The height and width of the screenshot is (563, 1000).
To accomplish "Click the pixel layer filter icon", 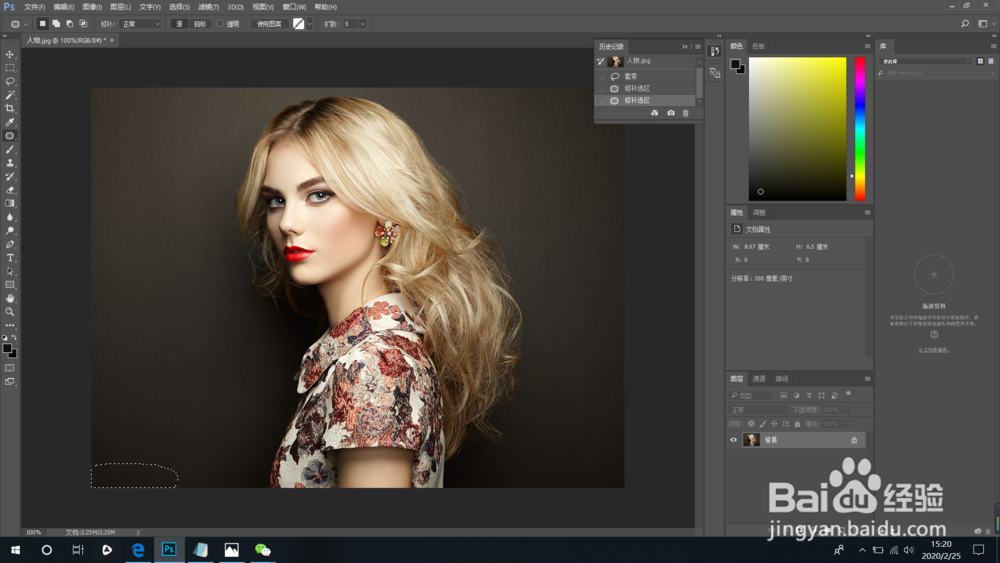I will pos(784,395).
